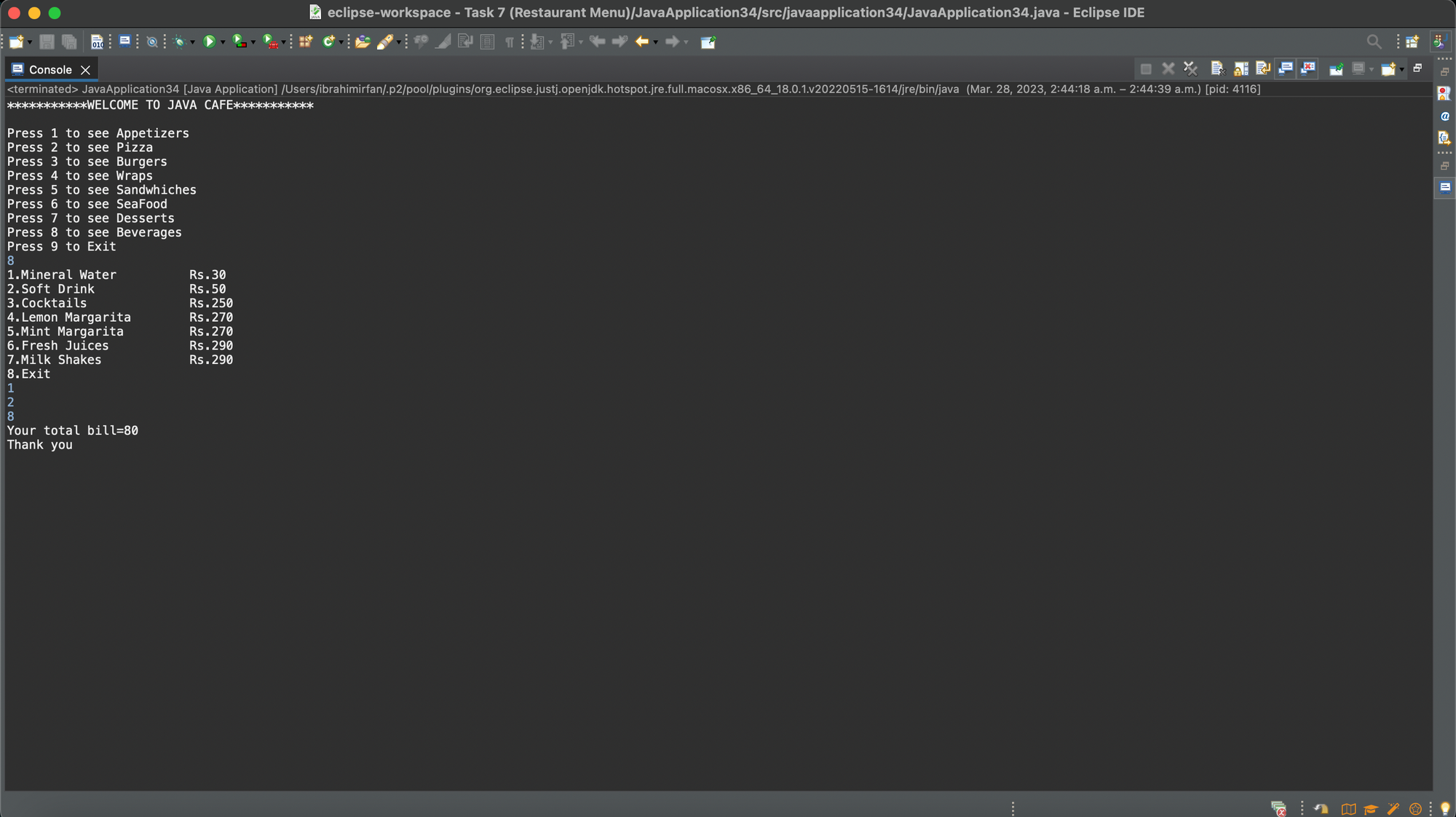Click the tip of the day lightbulb
Viewport: 1456px width, 817px height.
[1445, 808]
